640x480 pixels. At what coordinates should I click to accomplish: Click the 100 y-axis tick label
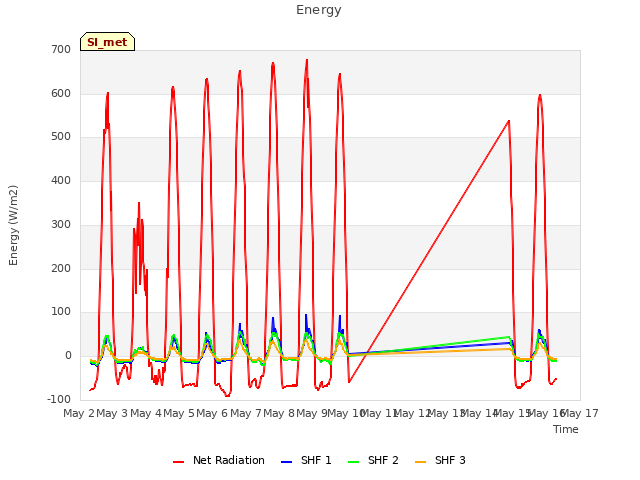click(61, 312)
